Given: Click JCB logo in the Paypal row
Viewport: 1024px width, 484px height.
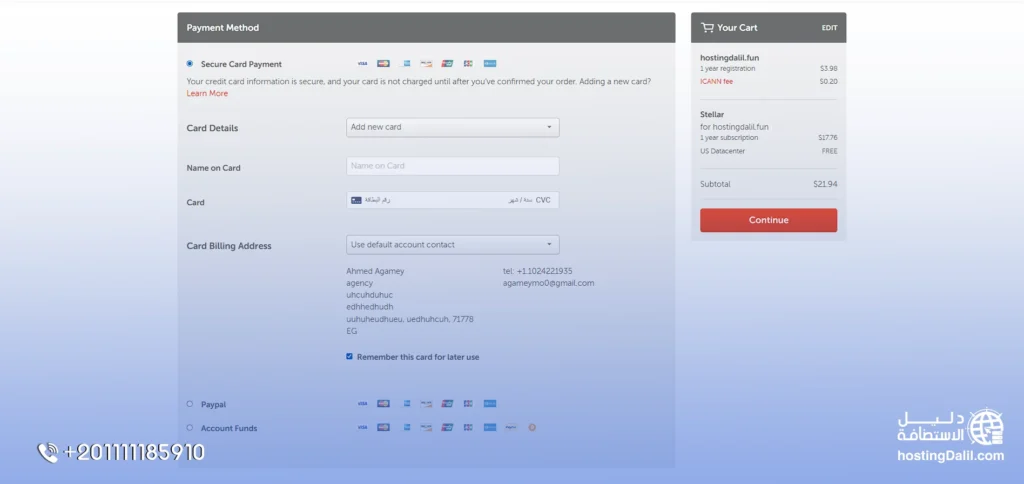Looking at the screenshot, I should [x=468, y=404].
